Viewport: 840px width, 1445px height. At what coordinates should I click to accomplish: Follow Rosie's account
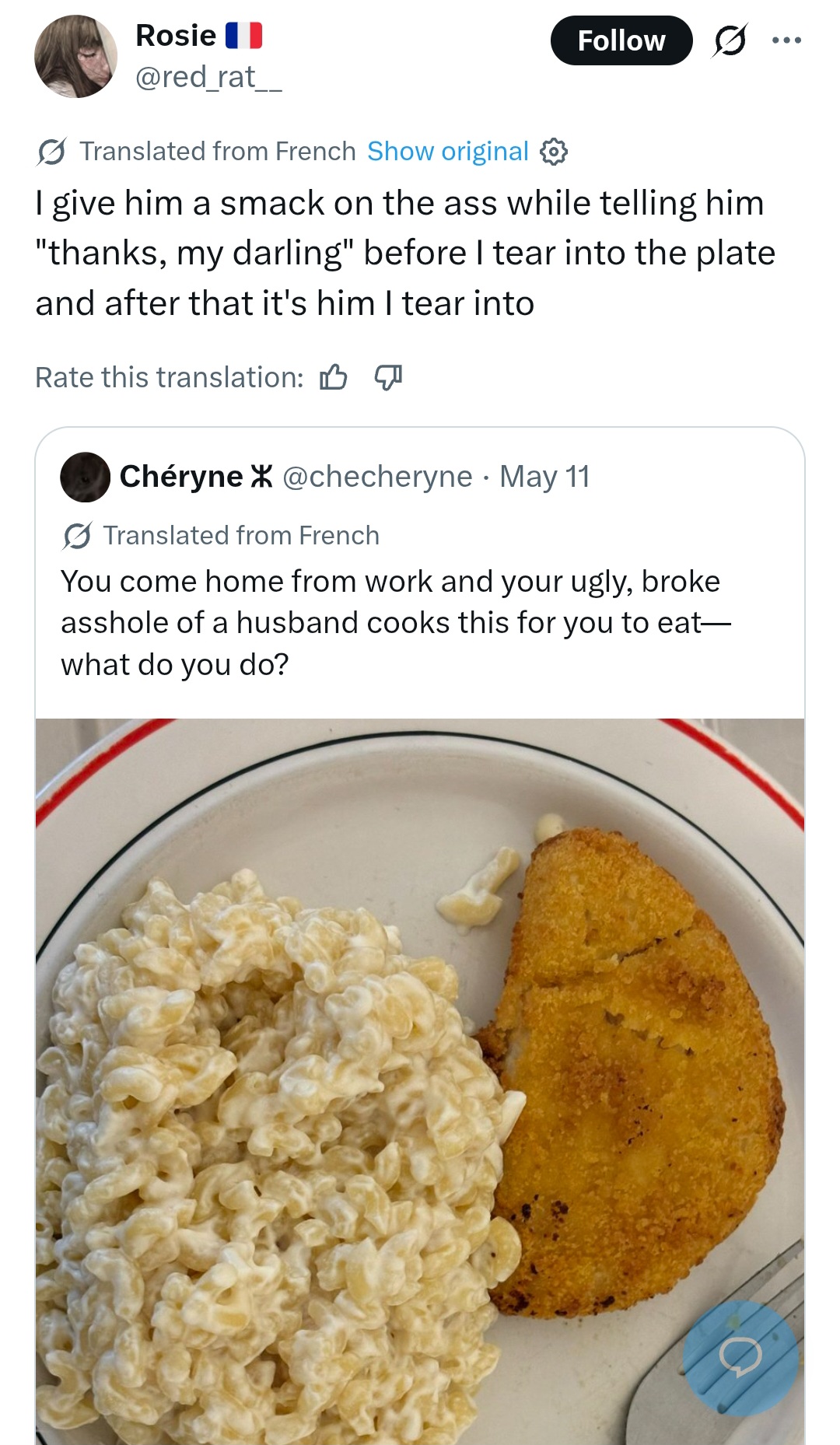[x=621, y=40]
